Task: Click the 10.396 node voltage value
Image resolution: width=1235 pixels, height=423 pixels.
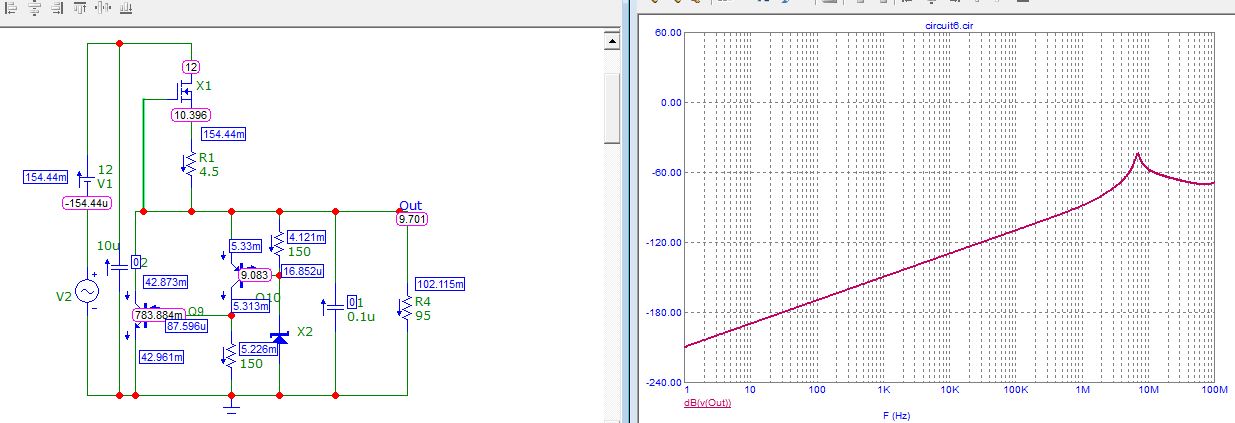Action: tap(191, 115)
